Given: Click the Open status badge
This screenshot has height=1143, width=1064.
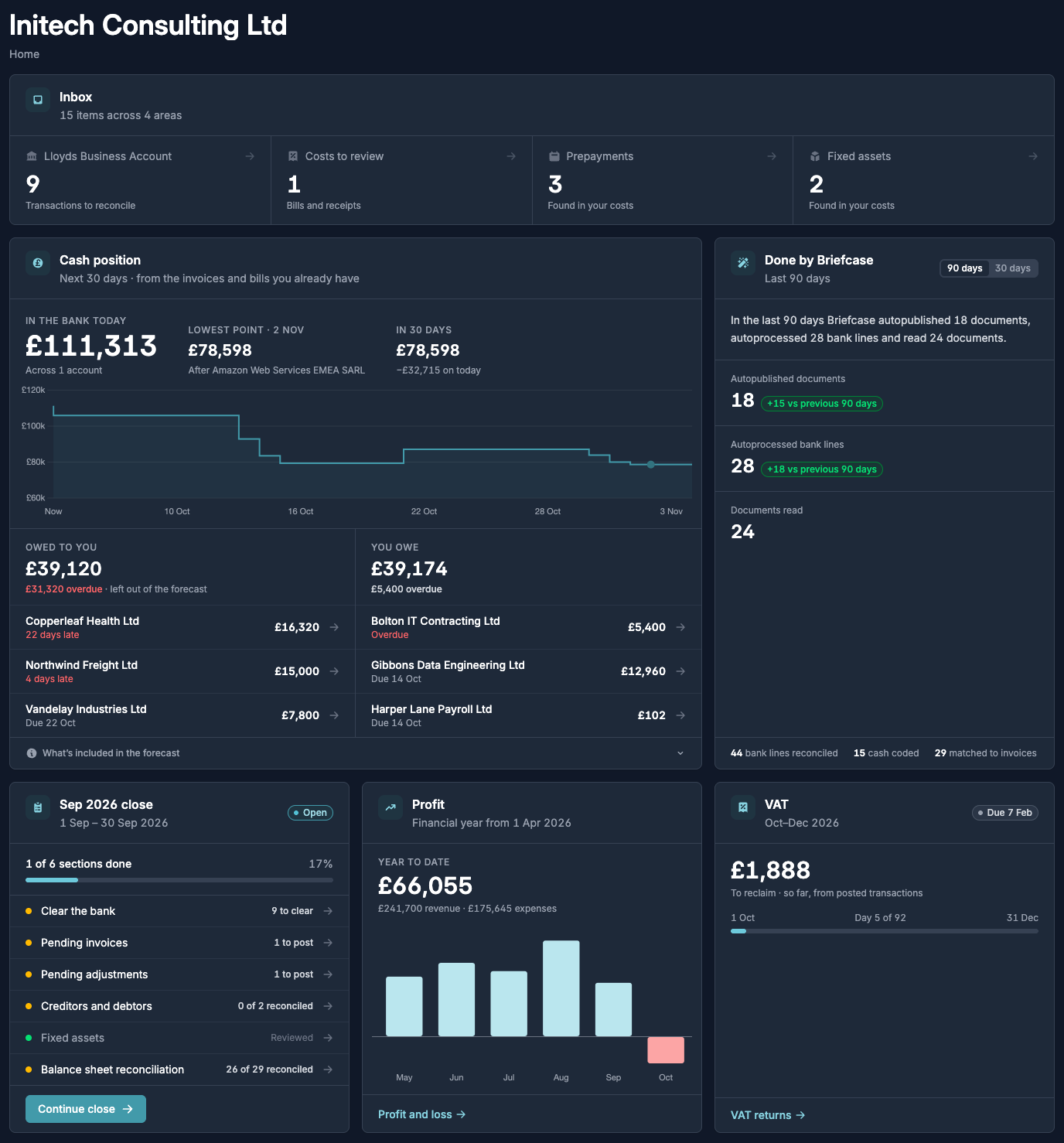Looking at the screenshot, I should pos(310,813).
